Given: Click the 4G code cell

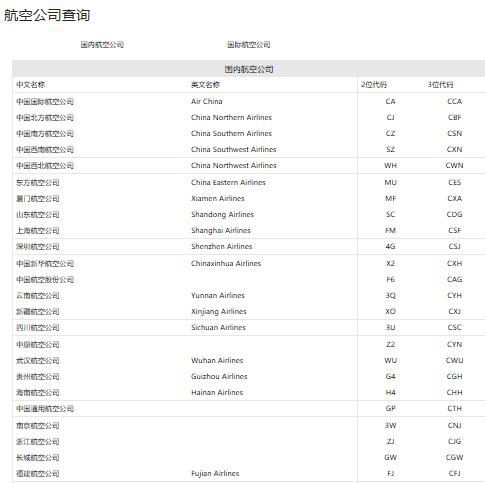Looking at the screenshot, I should (x=390, y=246).
